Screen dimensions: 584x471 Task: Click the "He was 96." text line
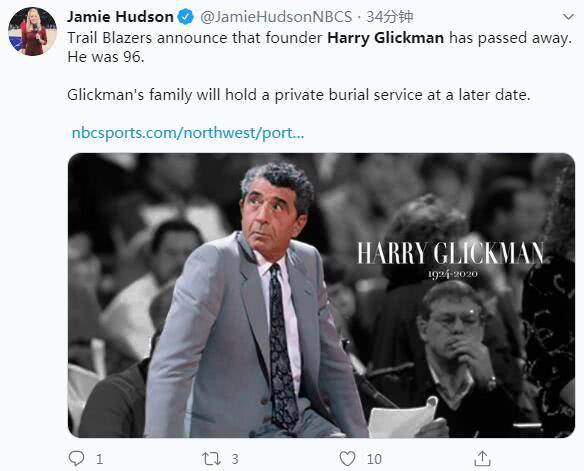coord(105,57)
